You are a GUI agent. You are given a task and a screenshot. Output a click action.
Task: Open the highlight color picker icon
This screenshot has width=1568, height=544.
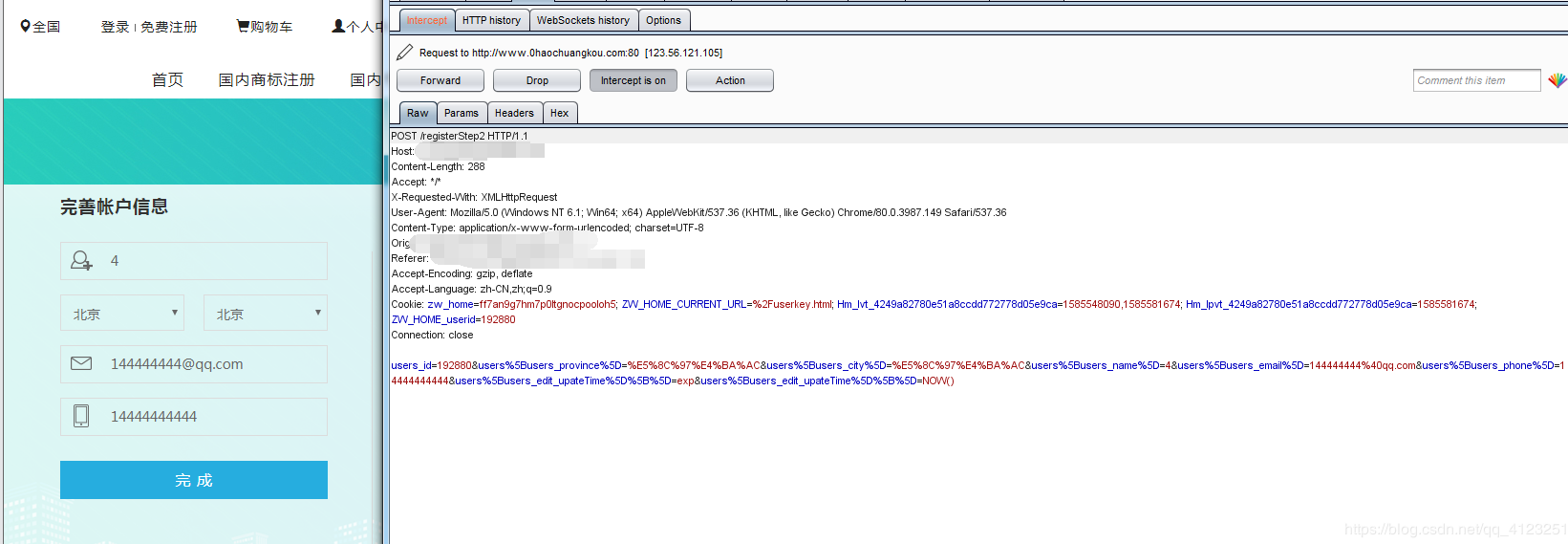[x=1557, y=80]
